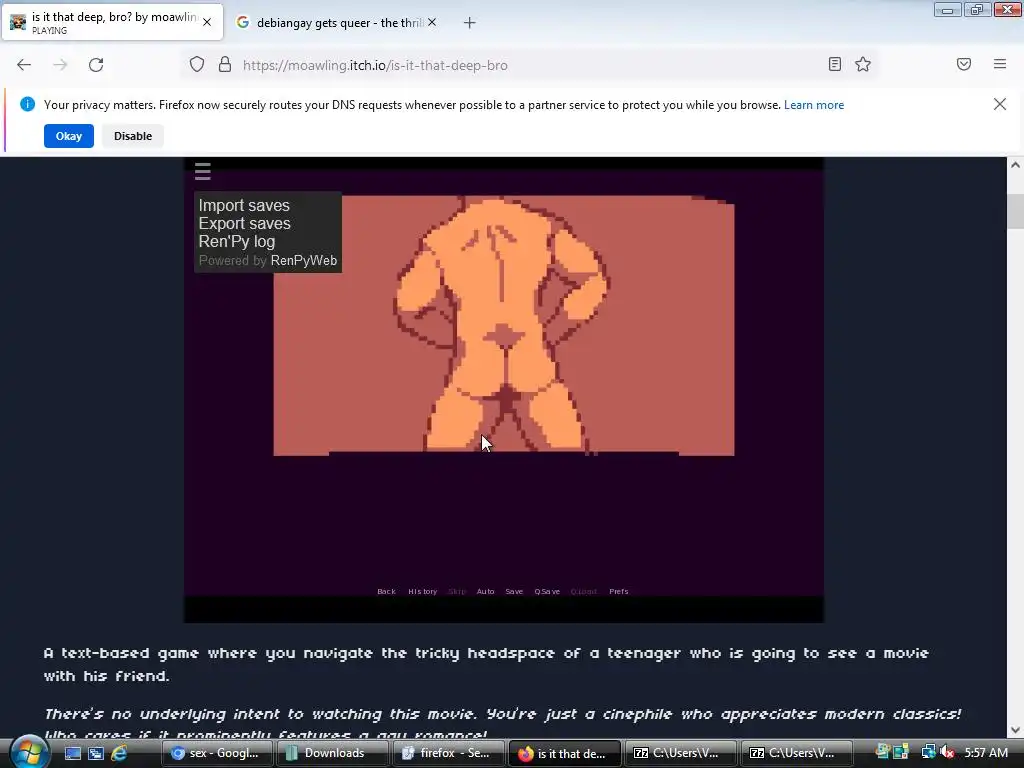Click the Okay button

[69, 136]
